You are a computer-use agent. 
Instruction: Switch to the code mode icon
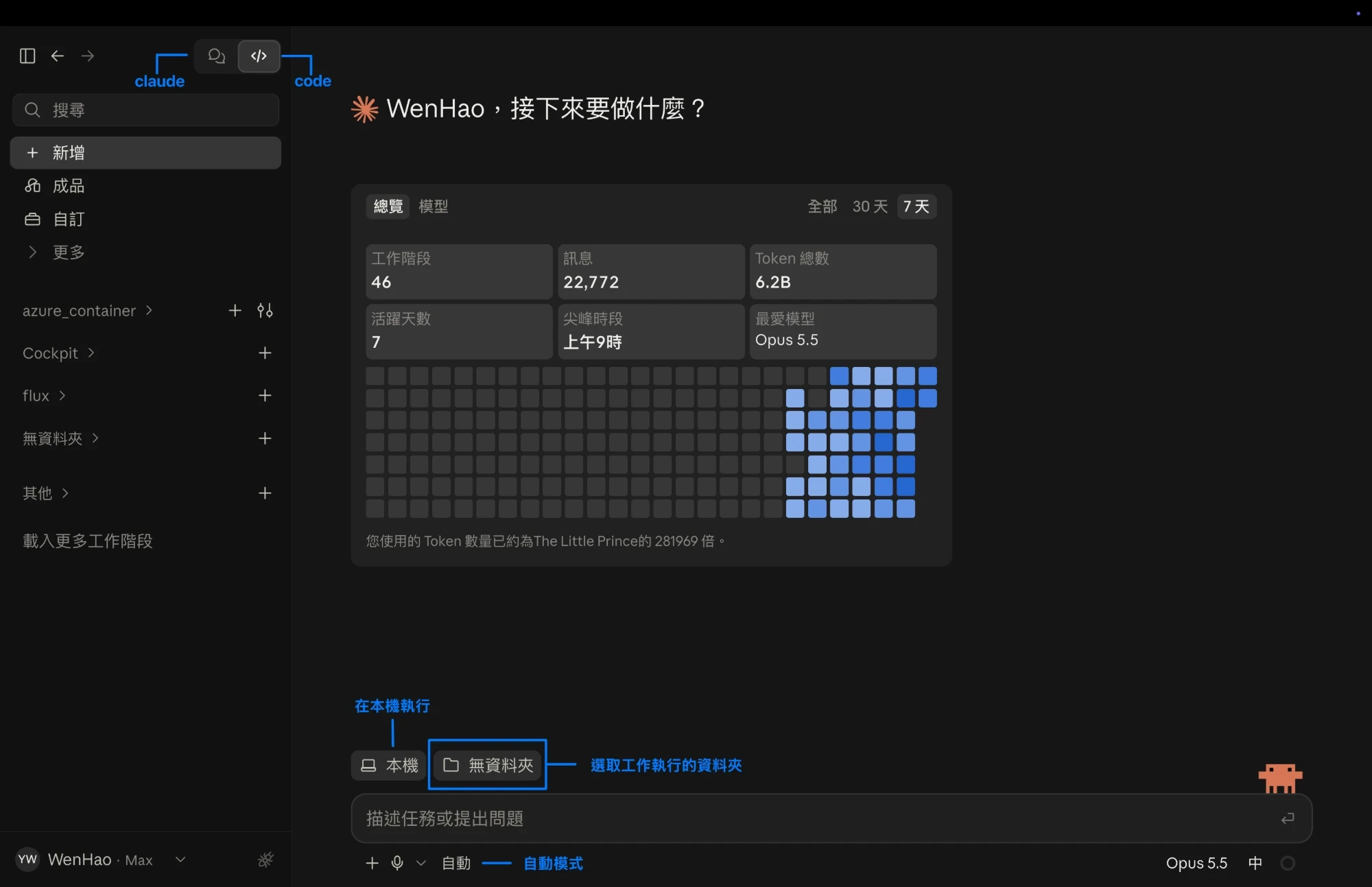pos(259,56)
